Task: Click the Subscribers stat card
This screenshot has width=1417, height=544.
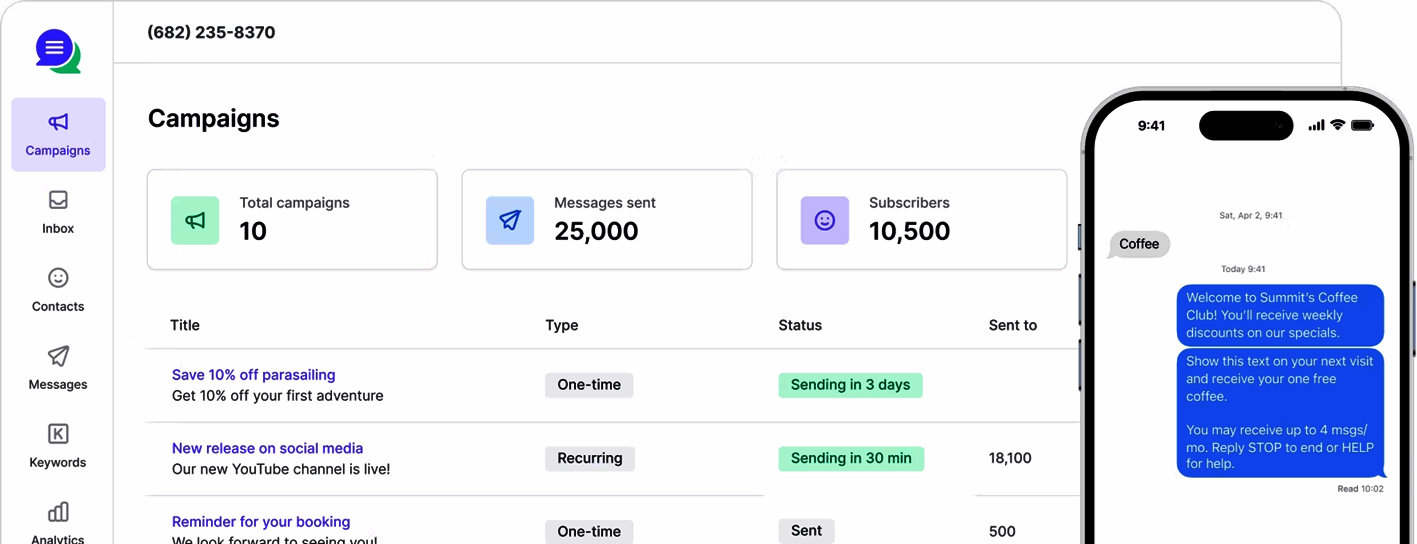Action: (x=921, y=220)
